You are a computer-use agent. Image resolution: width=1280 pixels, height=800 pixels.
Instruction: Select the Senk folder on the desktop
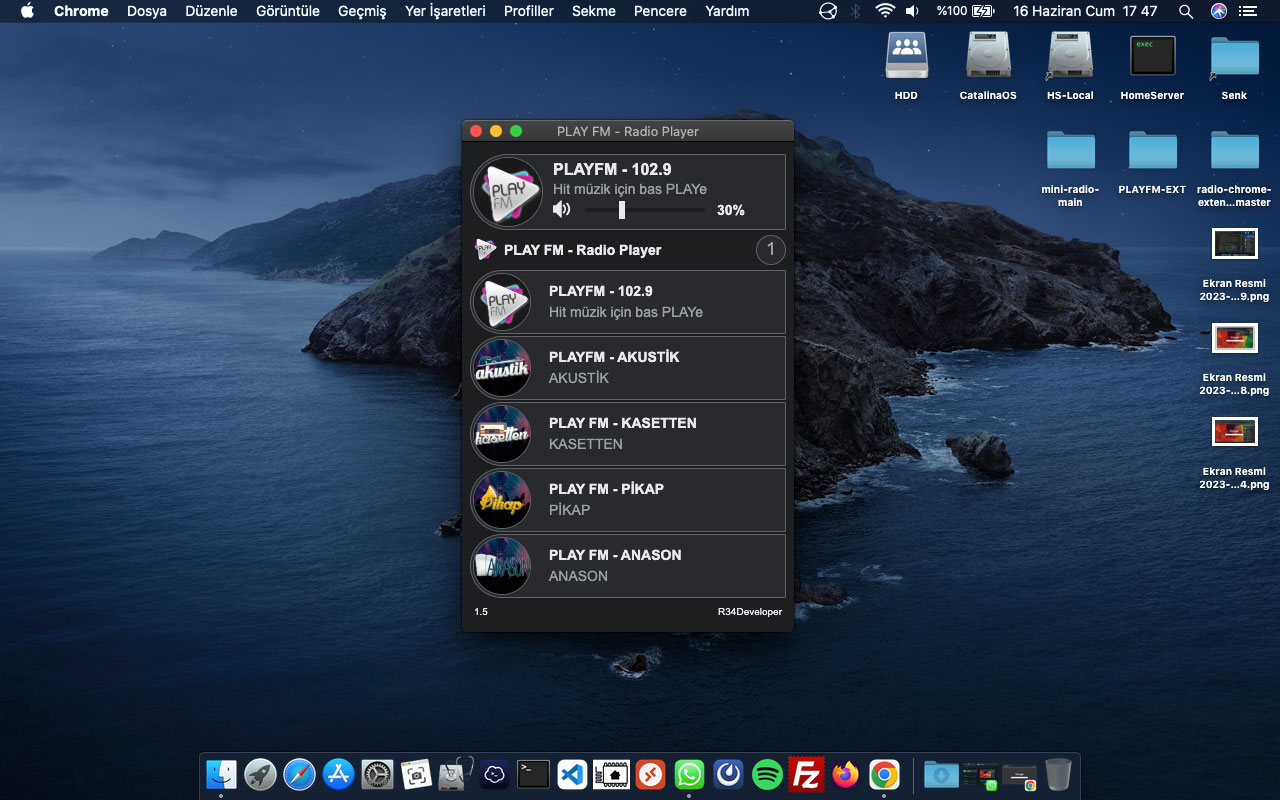pos(1234,56)
